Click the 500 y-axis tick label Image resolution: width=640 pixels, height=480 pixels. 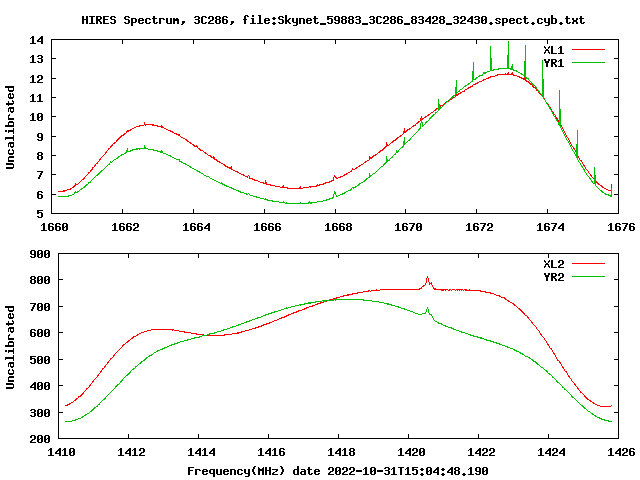pyautogui.click(x=40, y=360)
